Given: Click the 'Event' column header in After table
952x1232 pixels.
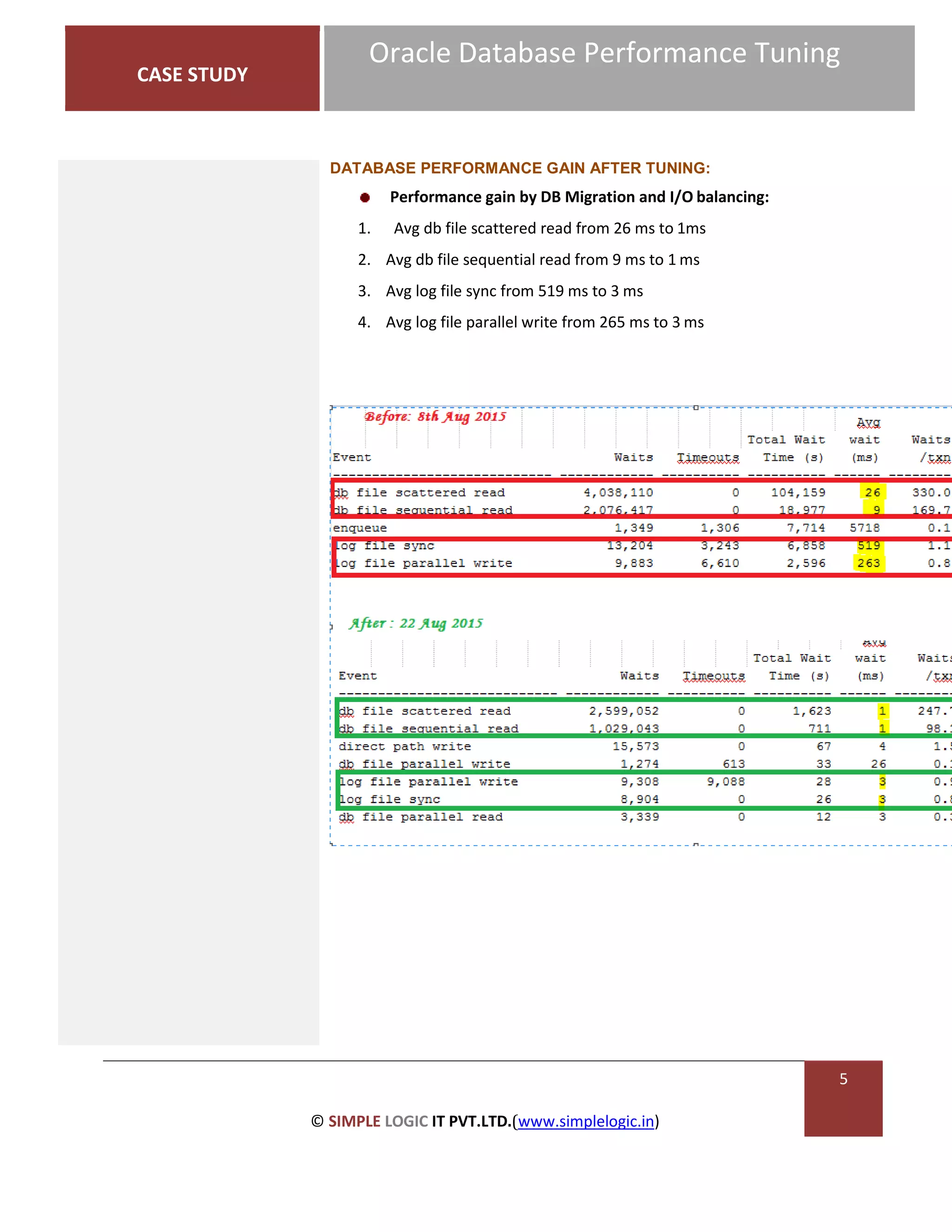Looking at the screenshot, I should coord(357,676).
